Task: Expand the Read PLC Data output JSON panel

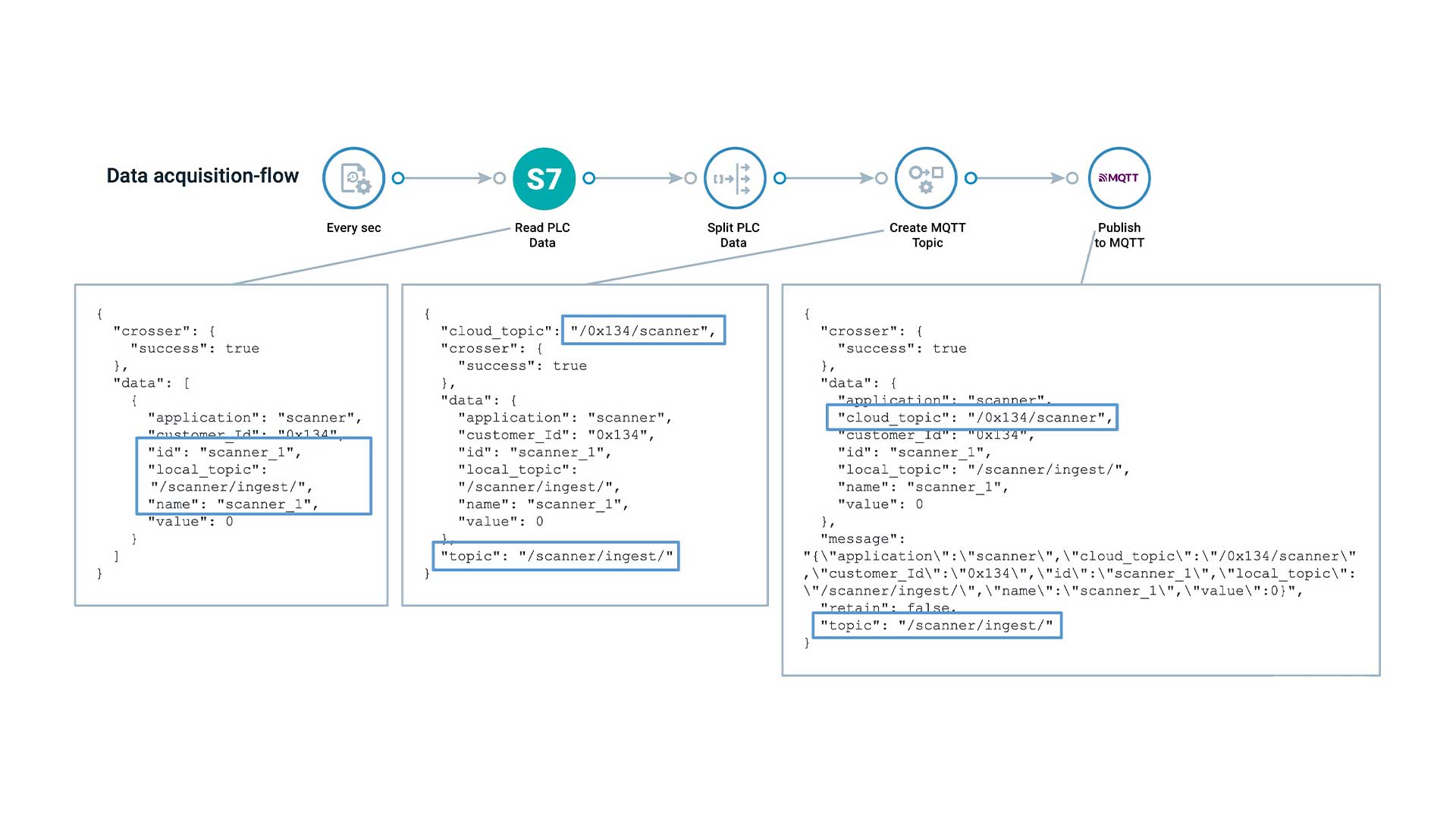Action: 231,444
